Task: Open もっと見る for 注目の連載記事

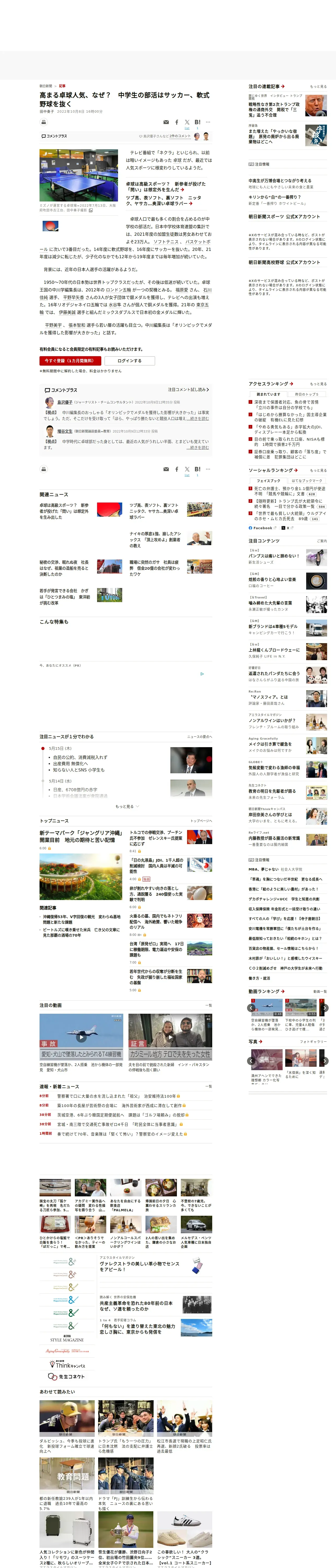Action: point(318,87)
